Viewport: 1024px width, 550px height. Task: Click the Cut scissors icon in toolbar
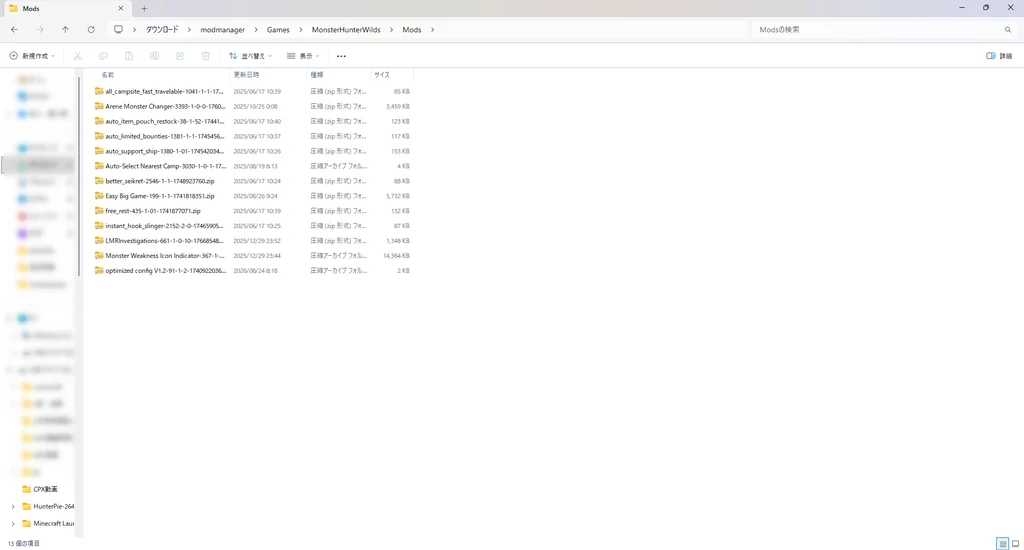78,56
